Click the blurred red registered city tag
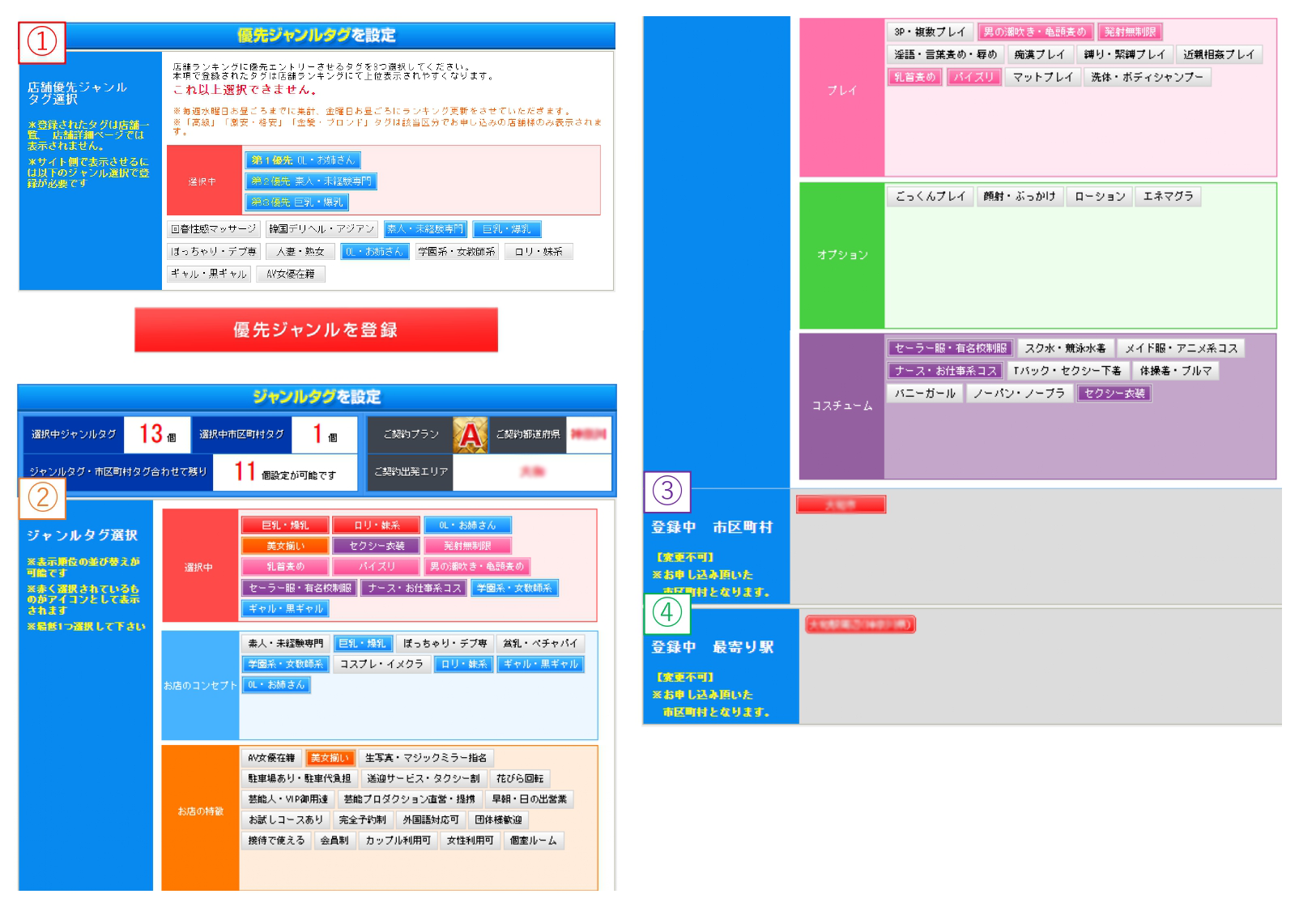 point(841,504)
